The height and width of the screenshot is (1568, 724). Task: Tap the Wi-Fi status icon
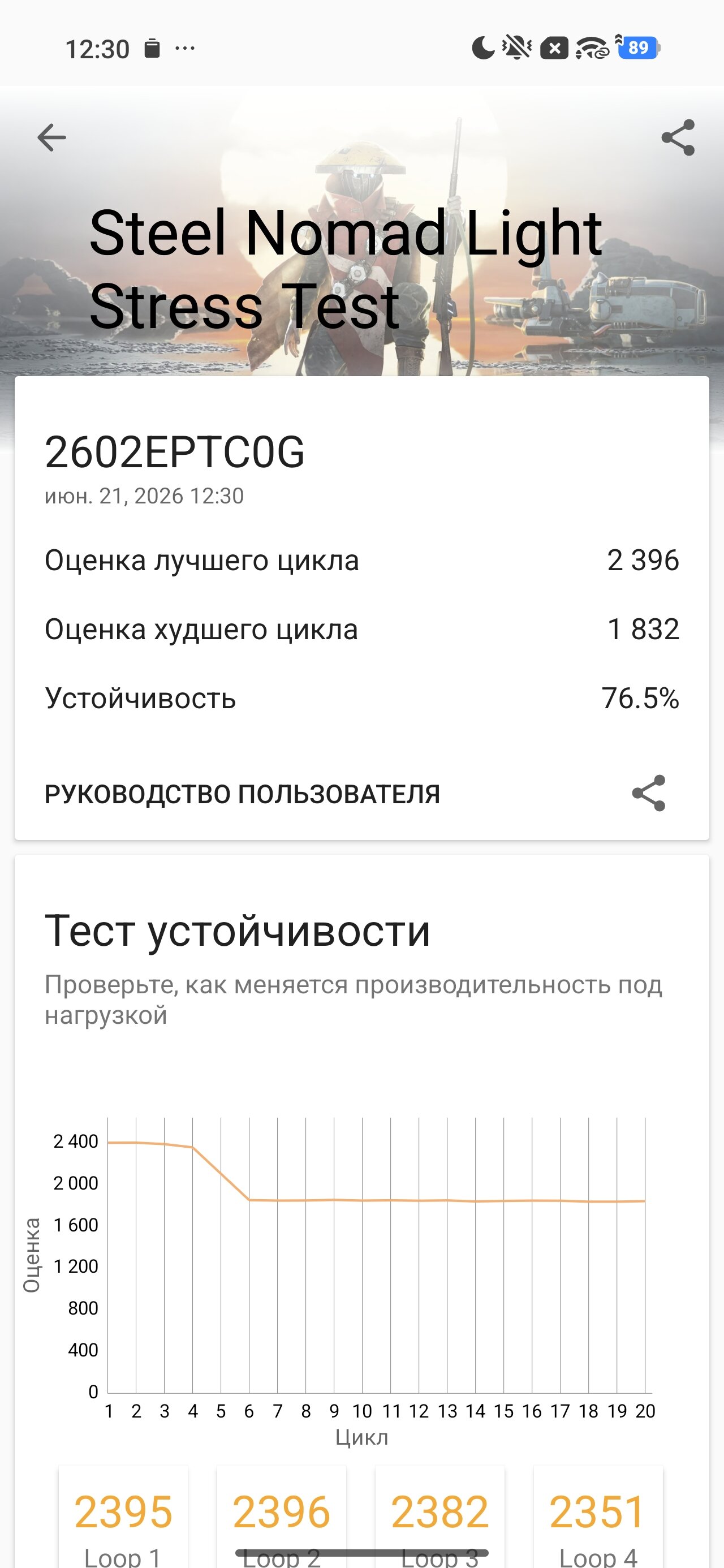point(592,48)
